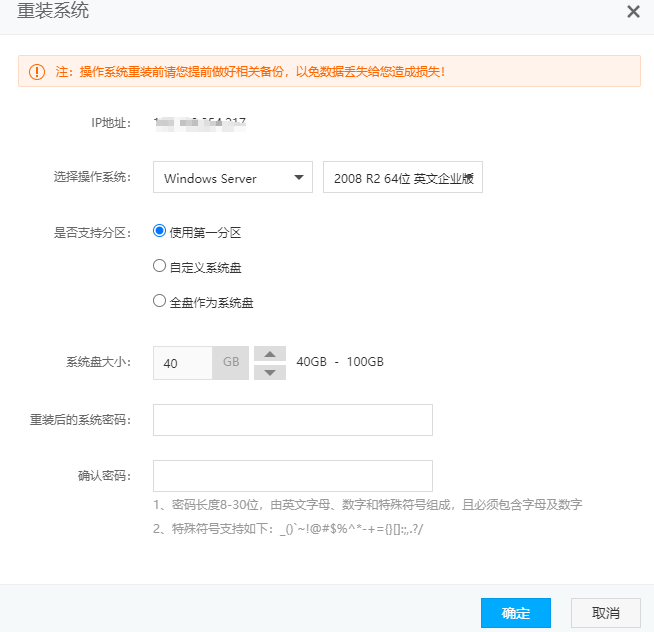654x632 pixels.
Task: Select the 自定义系统盘 radio option
Action: tap(159, 266)
